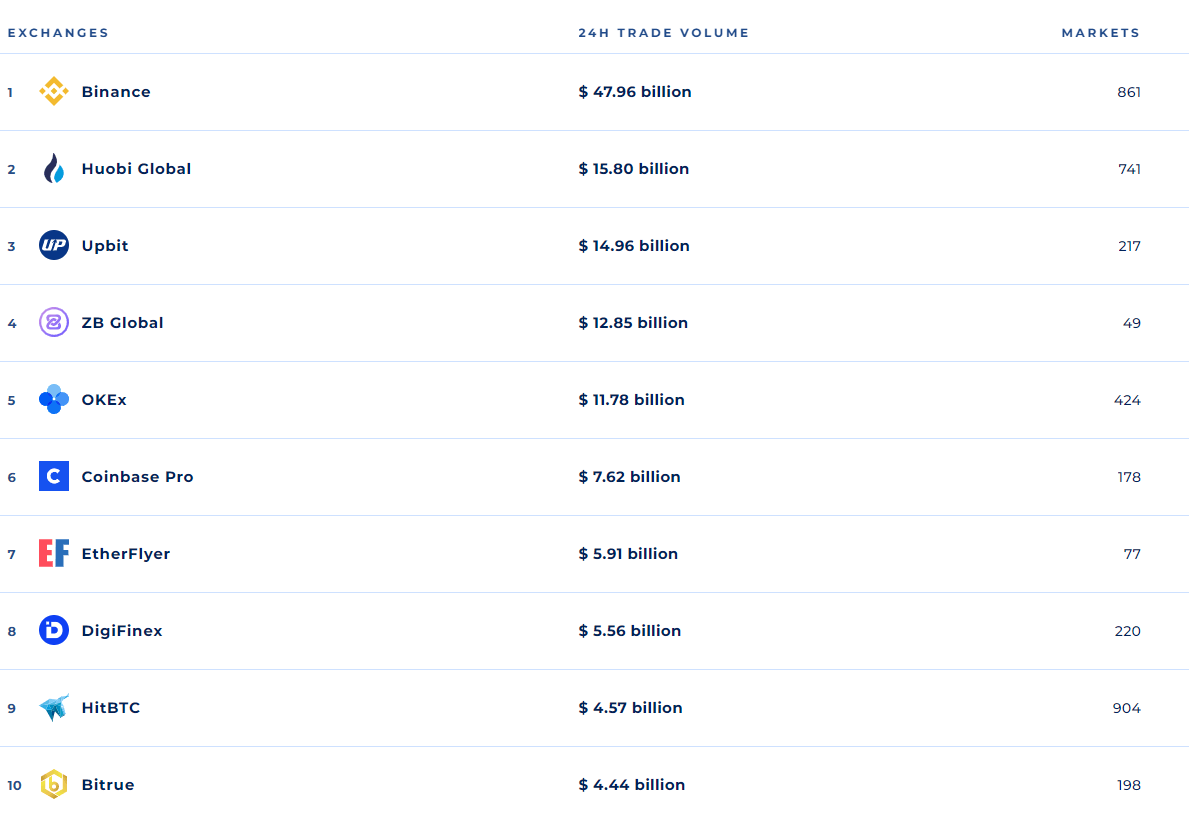This screenshot has height=822, width=1189.
Task: Click Bitrue's 198 markets count
Action: click(1128, 785)
